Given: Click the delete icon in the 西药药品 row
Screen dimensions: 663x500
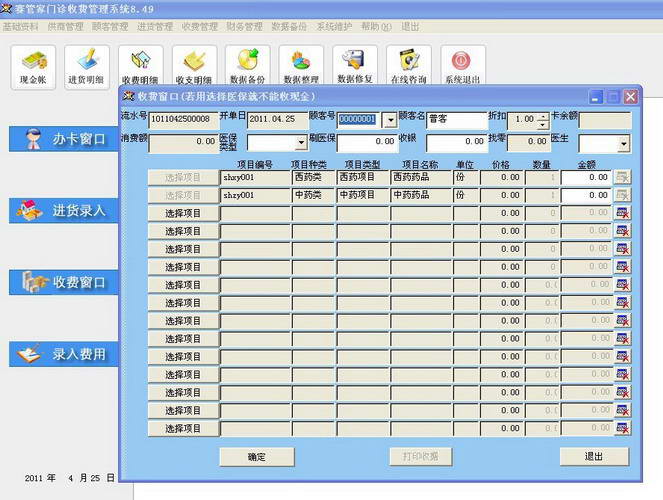Looking at the screenshot, I should click(622, 178).
